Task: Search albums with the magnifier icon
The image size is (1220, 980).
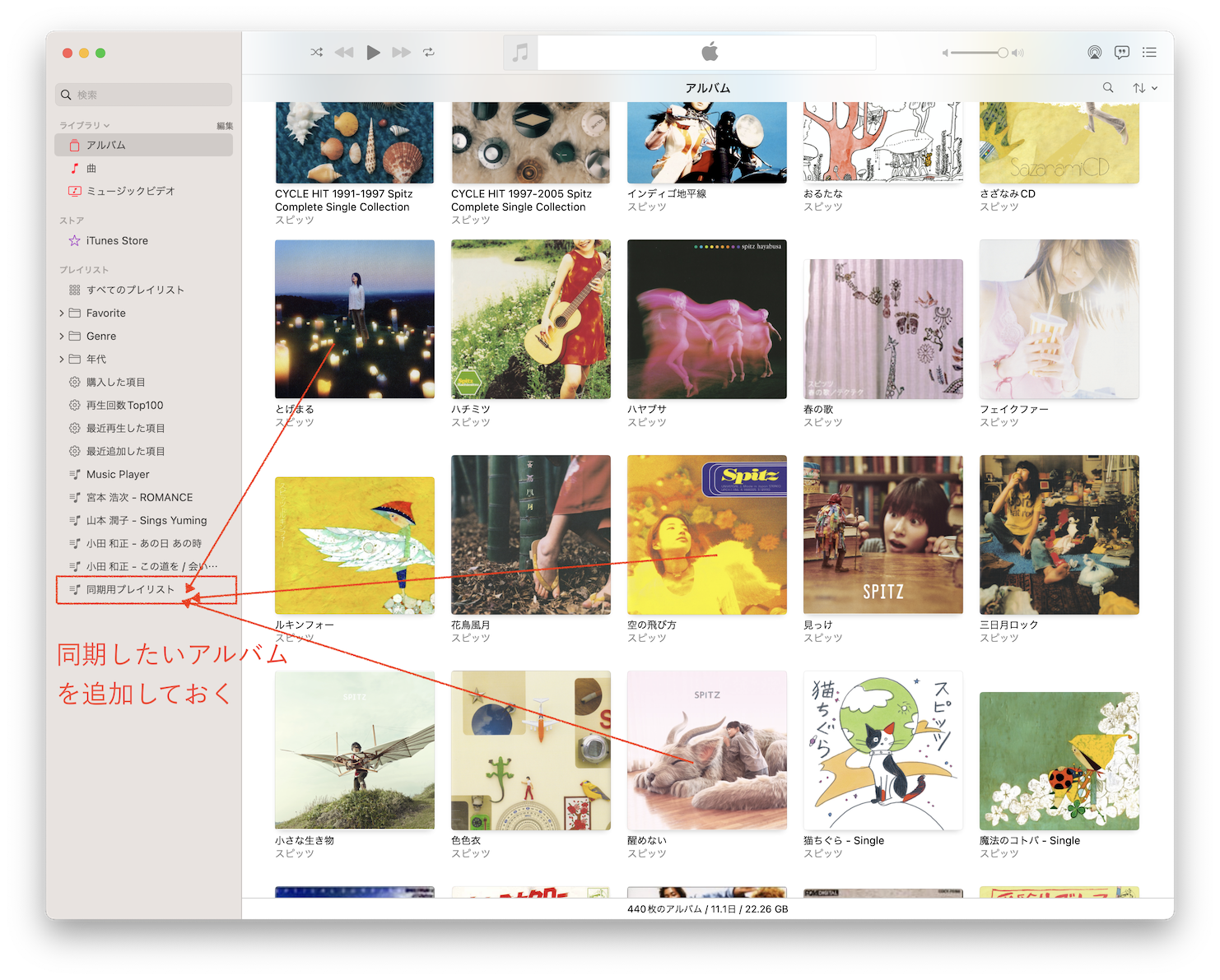Action: tap(1108, 88)
